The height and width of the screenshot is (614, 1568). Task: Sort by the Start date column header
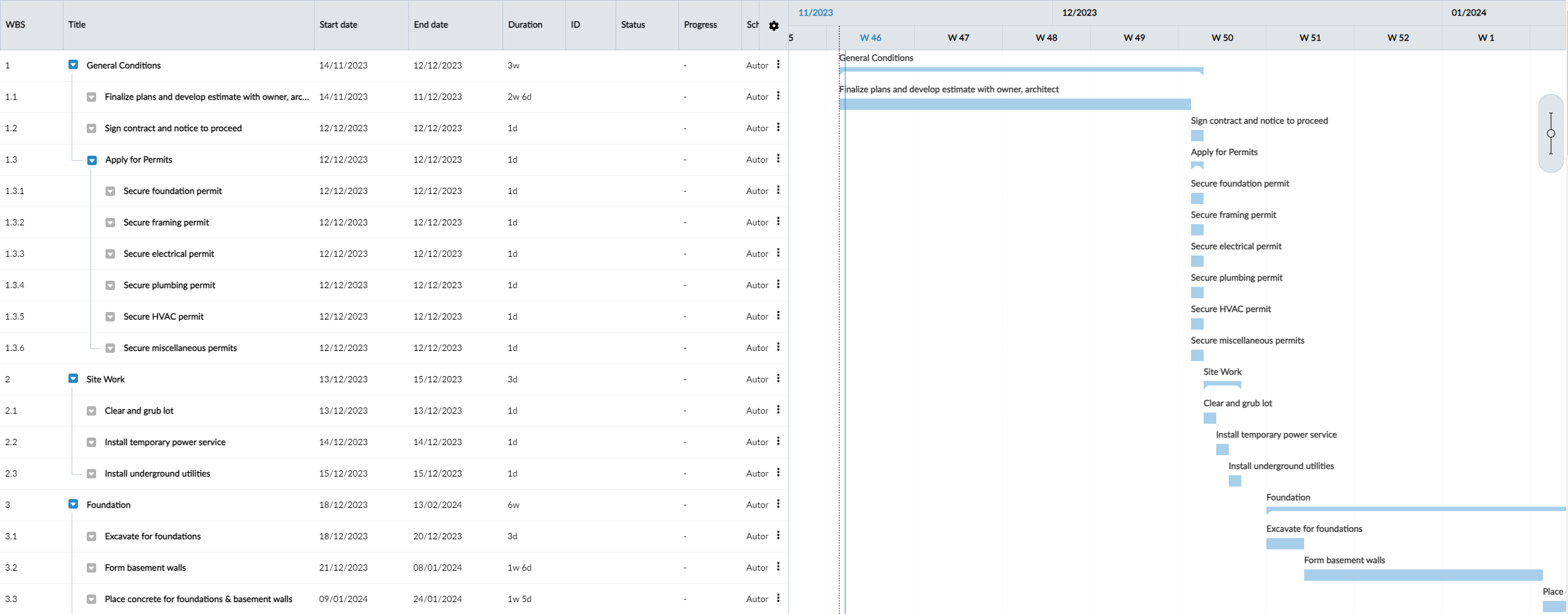[x=338, y=25]
